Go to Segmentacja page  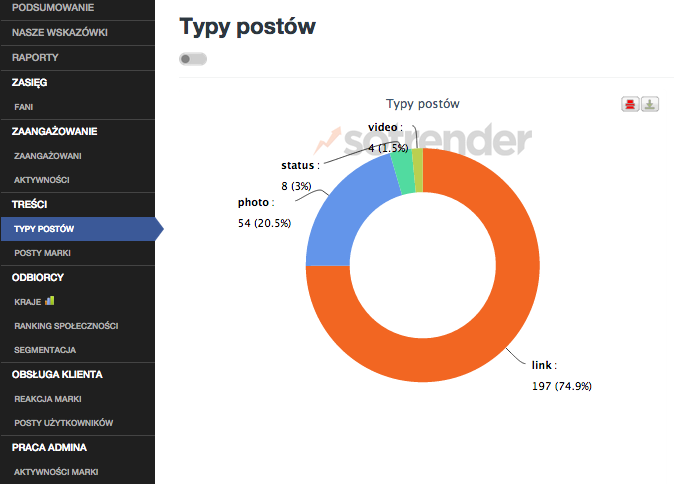tap(45, 350)
